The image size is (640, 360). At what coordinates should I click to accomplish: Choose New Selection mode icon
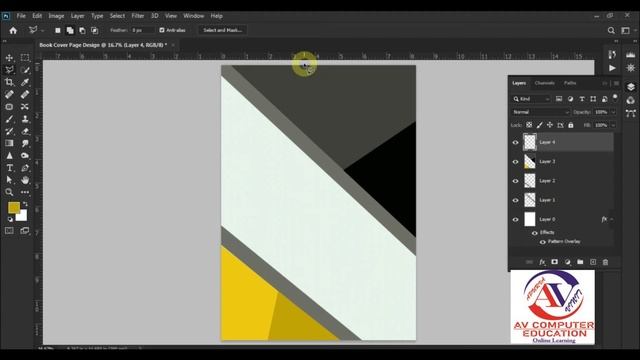58,30
